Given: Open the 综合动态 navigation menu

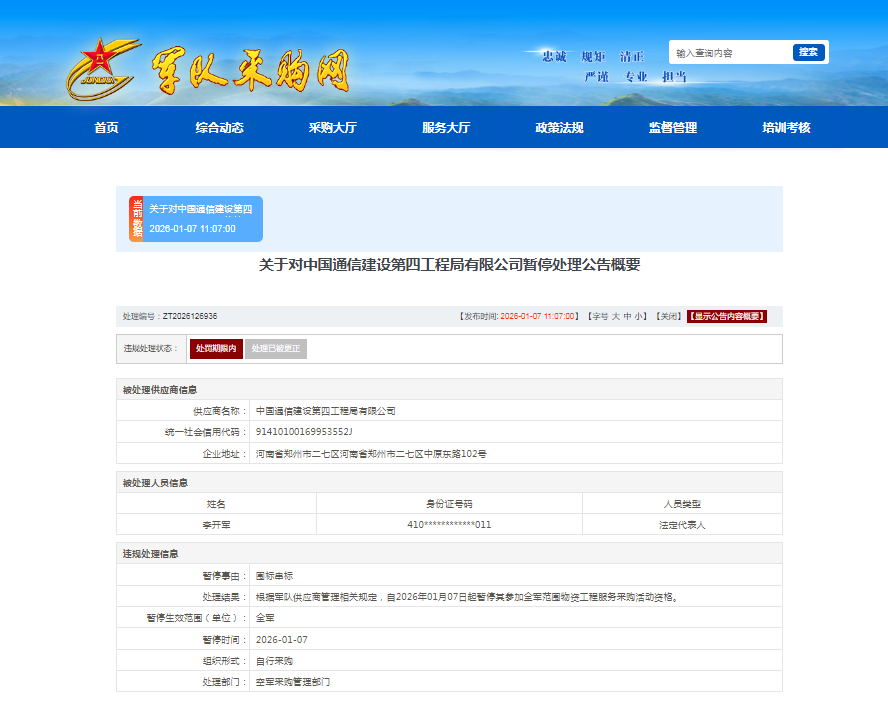Looking at the screenshot, I should 219,128.
